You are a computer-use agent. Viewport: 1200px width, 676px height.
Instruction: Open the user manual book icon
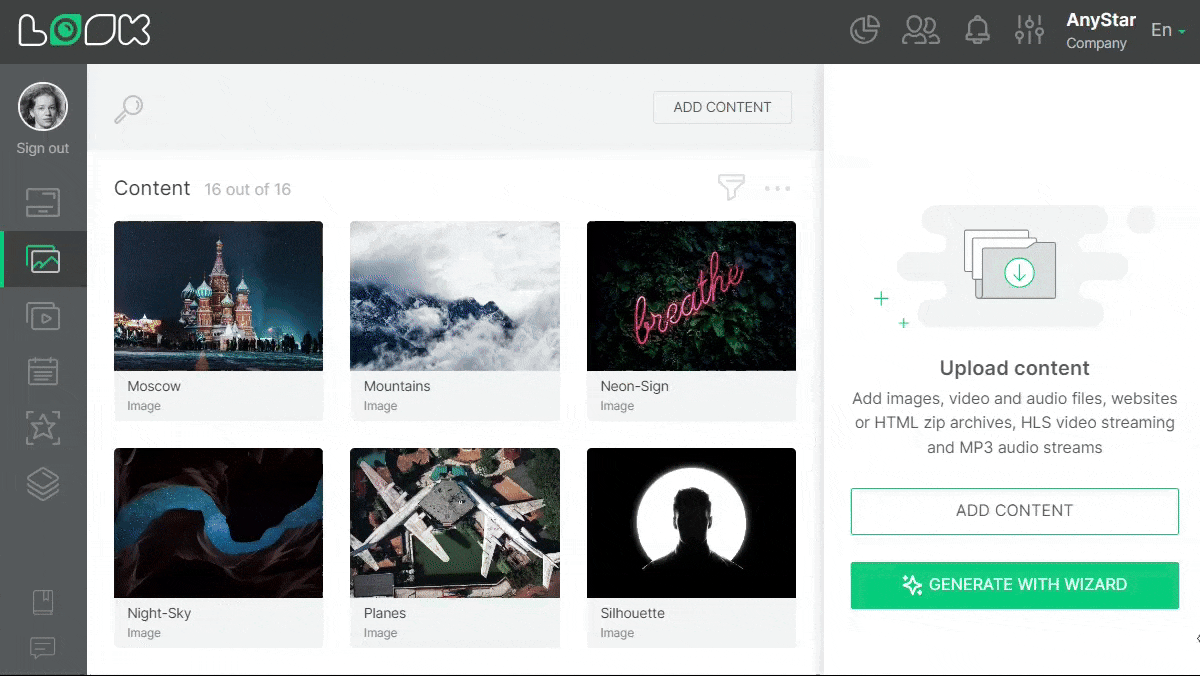coord(42,600)
